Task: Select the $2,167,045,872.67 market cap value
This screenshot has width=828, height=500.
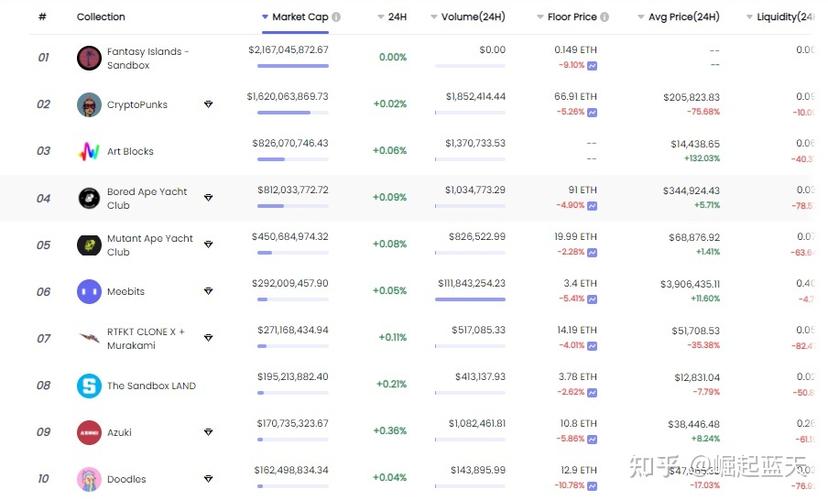Action: (x=288, y=50)
